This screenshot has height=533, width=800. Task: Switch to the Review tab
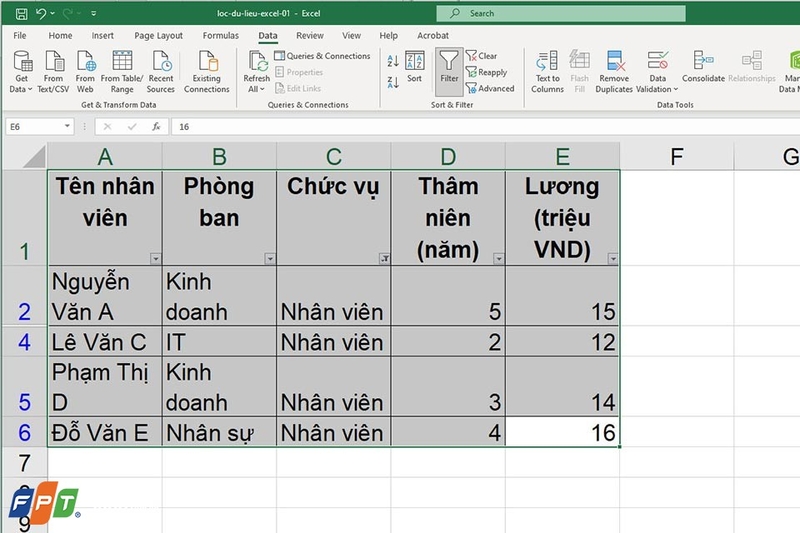pos(310,36)
